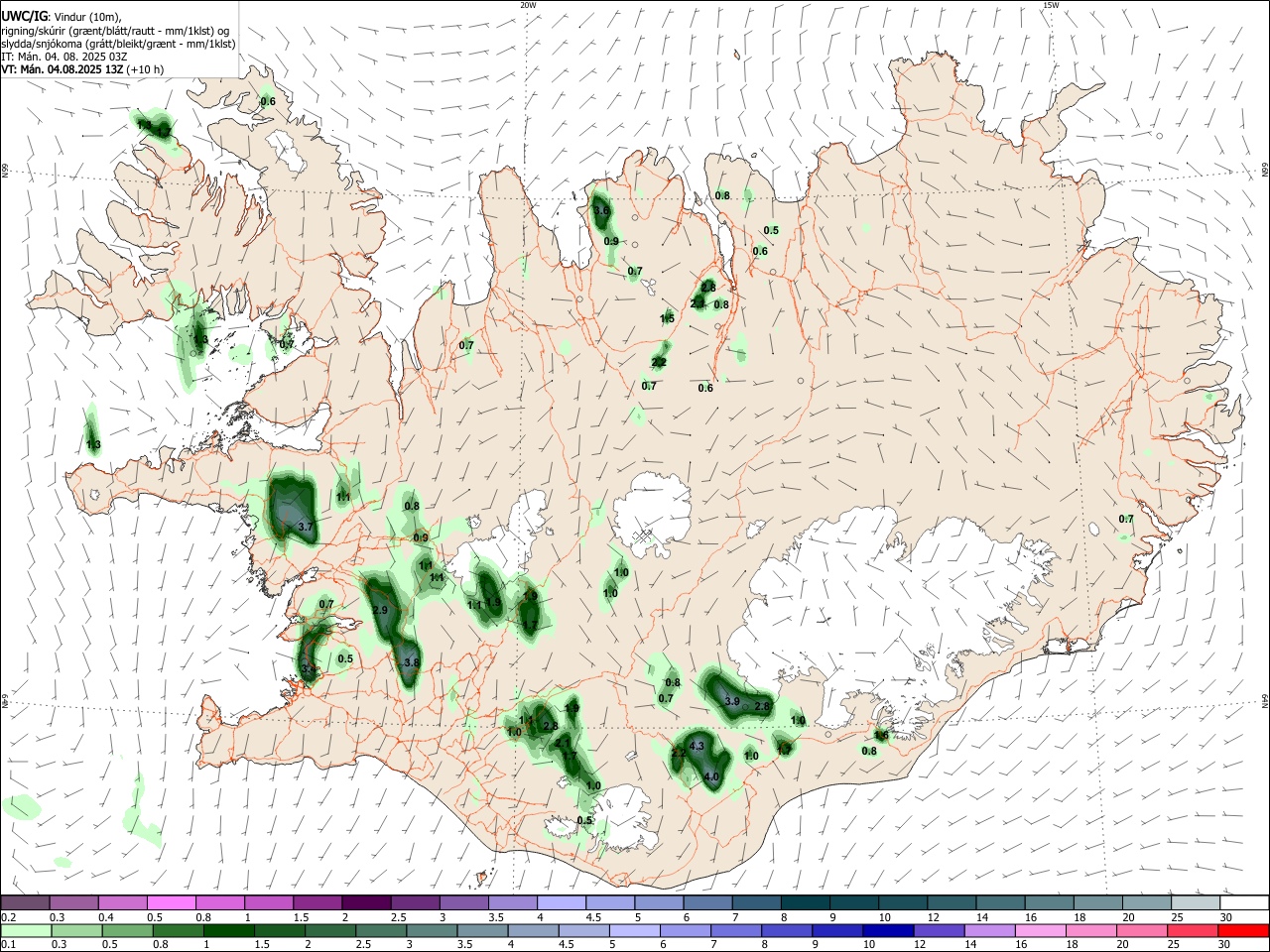
Task: Click the purple 1.5 swatch in the snow scale
Action: 317,902
